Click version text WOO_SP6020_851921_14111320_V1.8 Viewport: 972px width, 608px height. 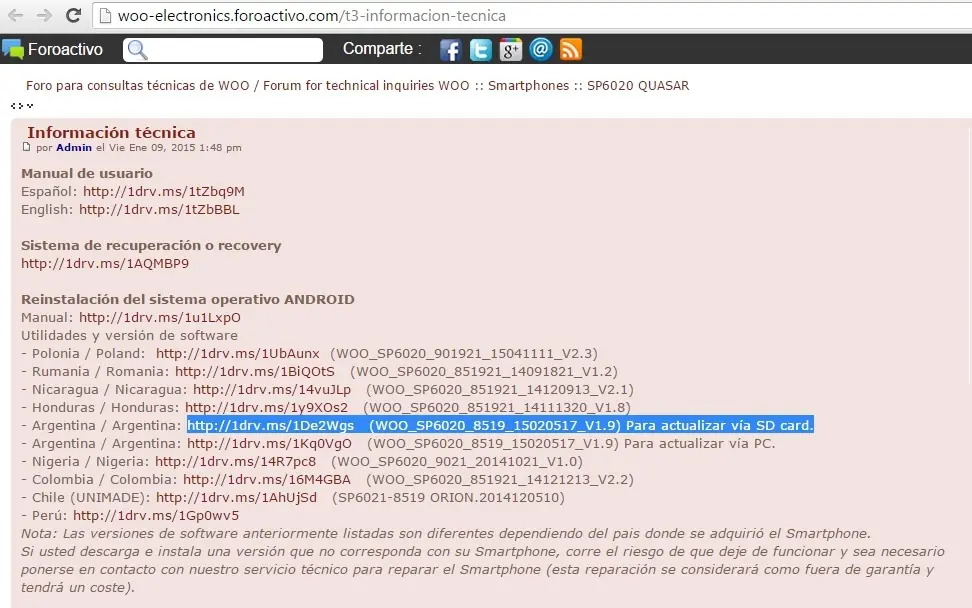pyautogui.click(x=497, y=407)
